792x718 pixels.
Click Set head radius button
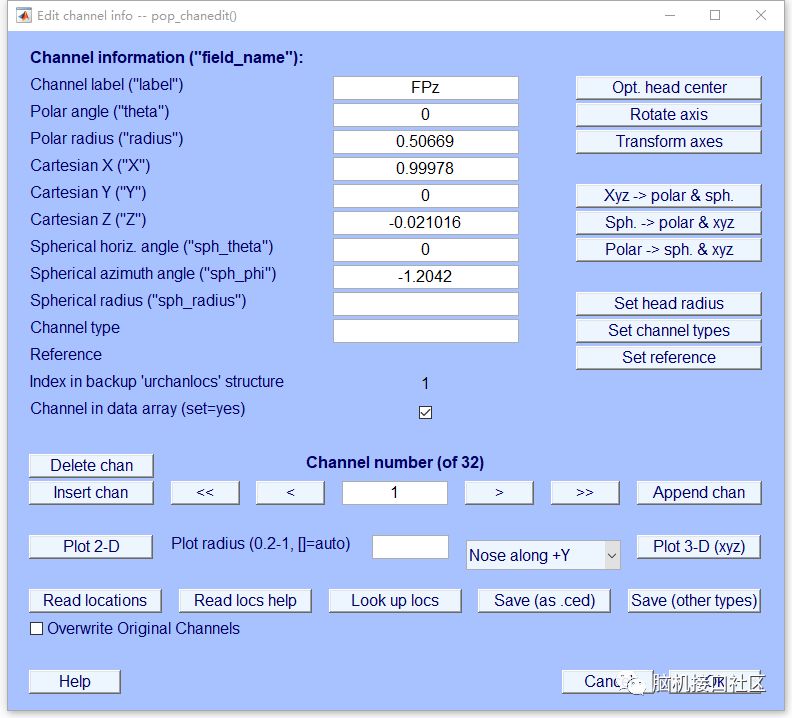tap(669, 304)
